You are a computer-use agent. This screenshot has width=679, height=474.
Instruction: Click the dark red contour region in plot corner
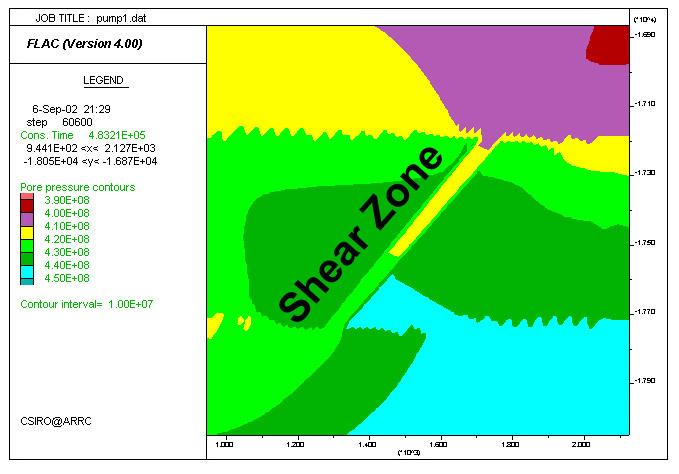[x=607, y=42]
